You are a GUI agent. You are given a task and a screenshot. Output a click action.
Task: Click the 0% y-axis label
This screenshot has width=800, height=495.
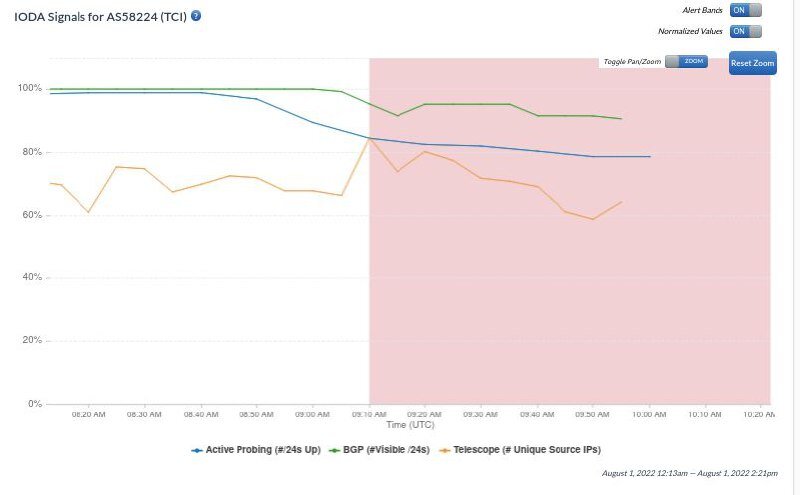34,404
